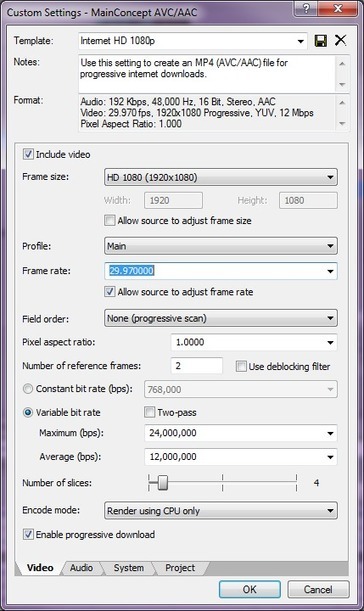Screen dimensions: 364x611
Task: Expand the Profile dropdown
Action: [221, 246]
